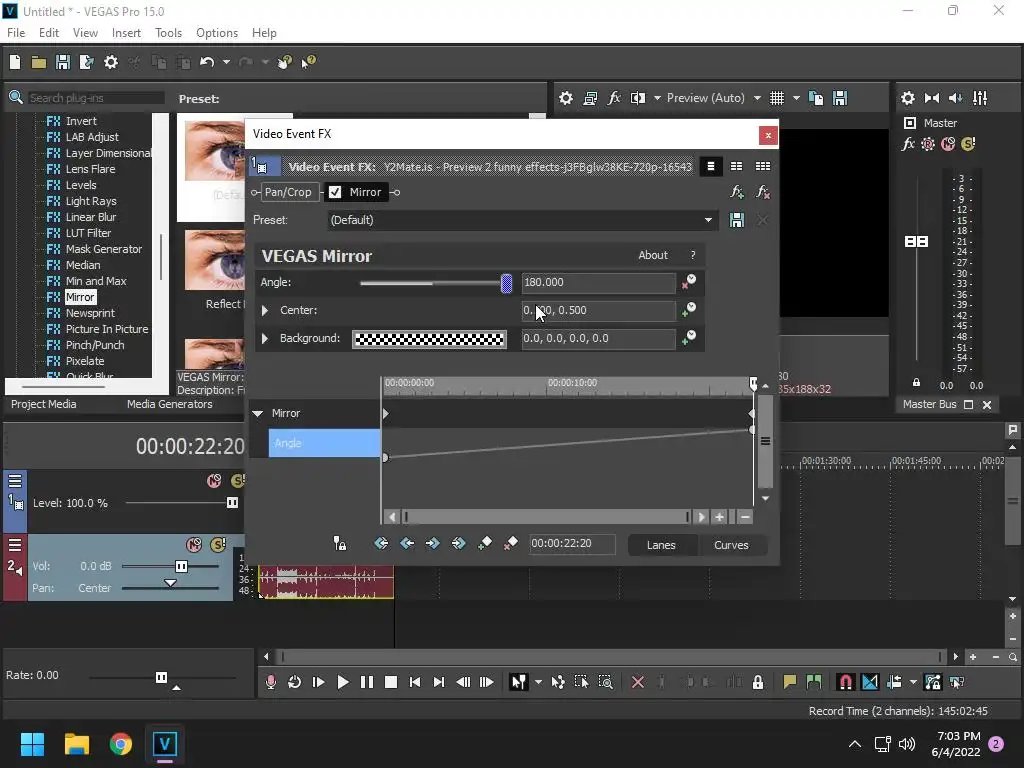The image size is (1024, 768).
Task: Switch keyframe view to Curves
Action: coord(731,545)
